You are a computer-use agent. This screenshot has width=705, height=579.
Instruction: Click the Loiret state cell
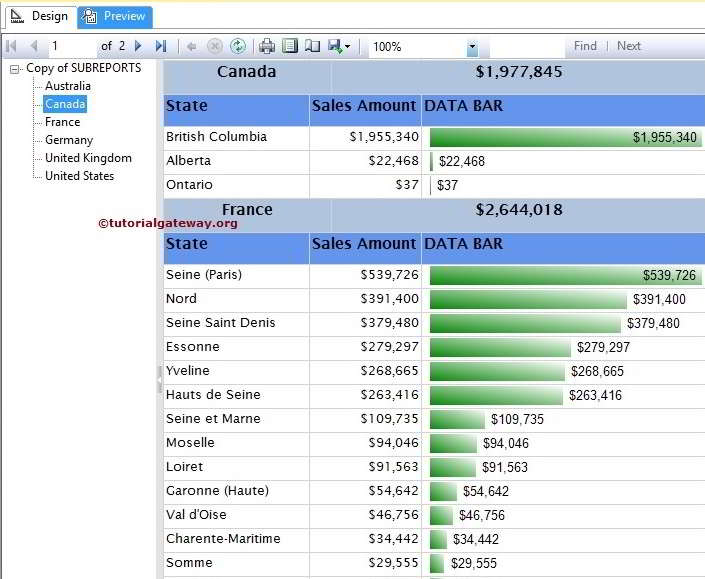point(236,467)
